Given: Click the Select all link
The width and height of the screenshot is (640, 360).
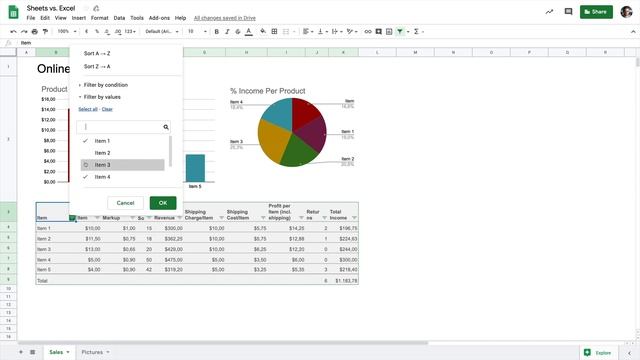Looking at the screenshot, I should pos(88,109).
